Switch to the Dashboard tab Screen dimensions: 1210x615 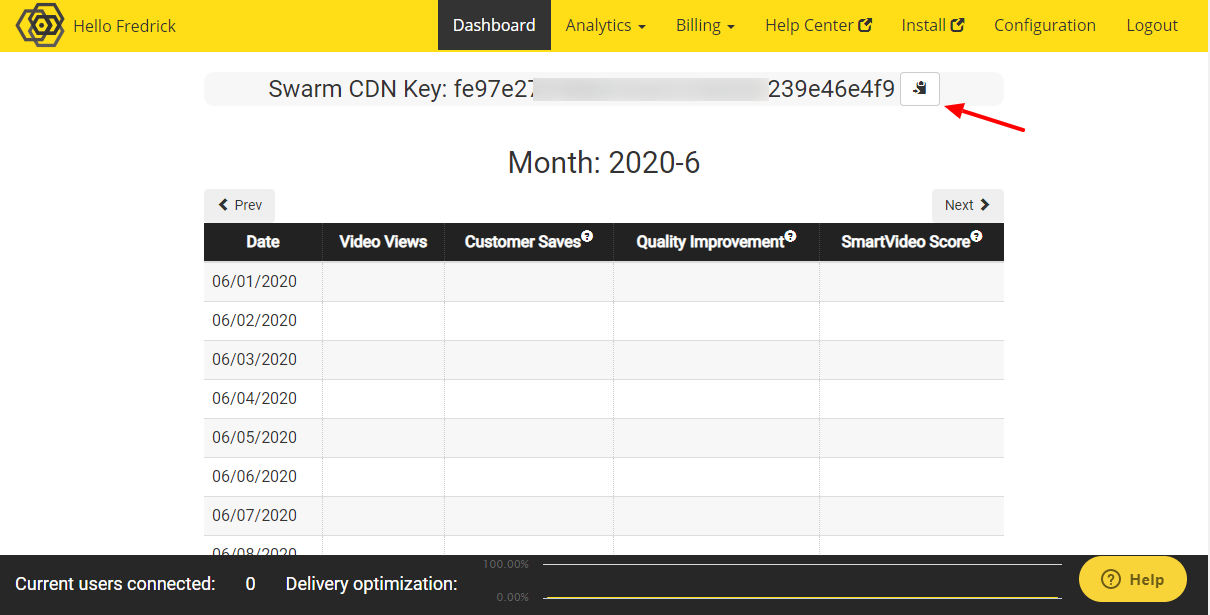[494, 25]
